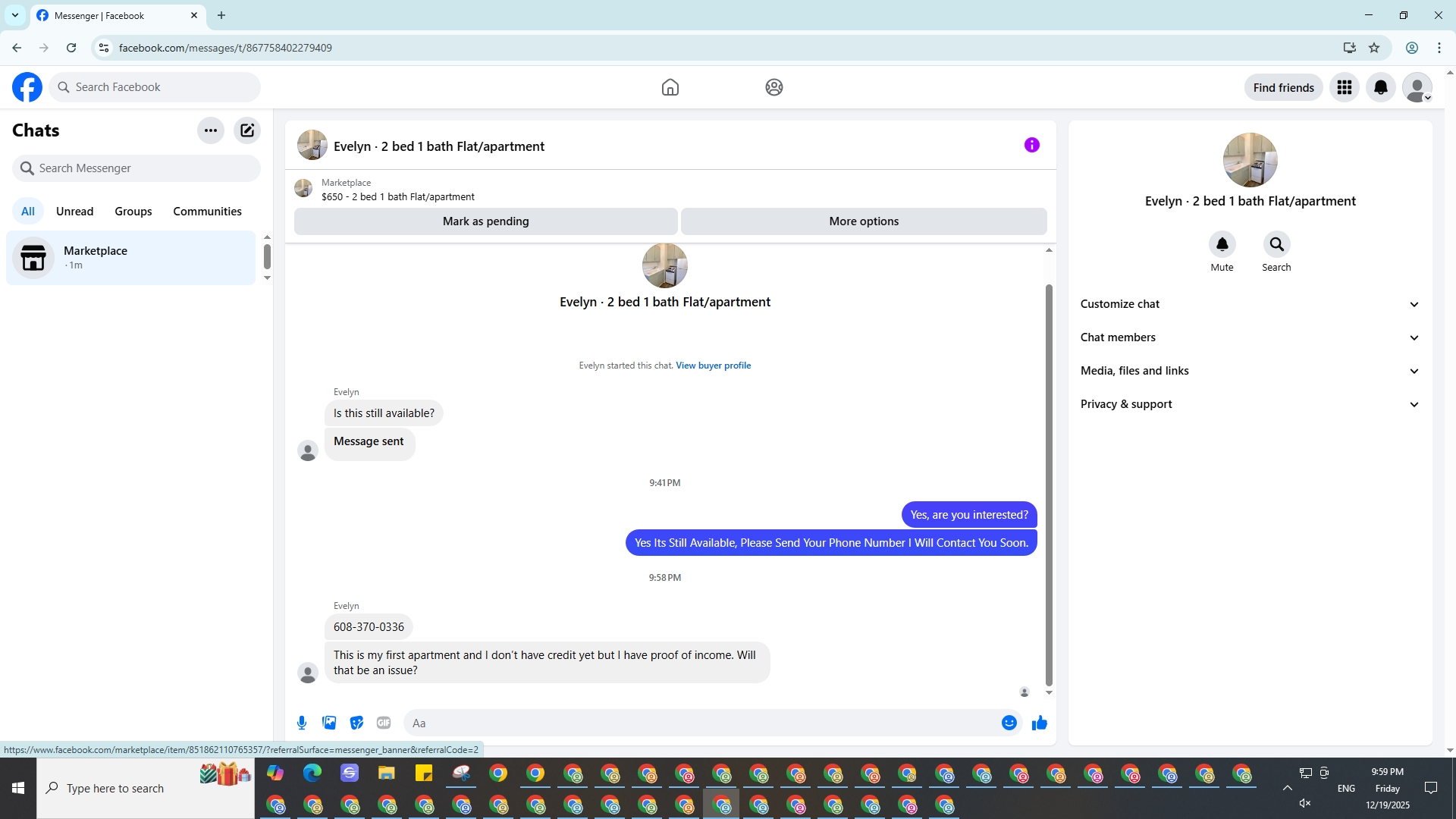This screenshot has height=819, width=1456.
Task: Expand Media, files and links section
Action: (x=1250, y=371)
